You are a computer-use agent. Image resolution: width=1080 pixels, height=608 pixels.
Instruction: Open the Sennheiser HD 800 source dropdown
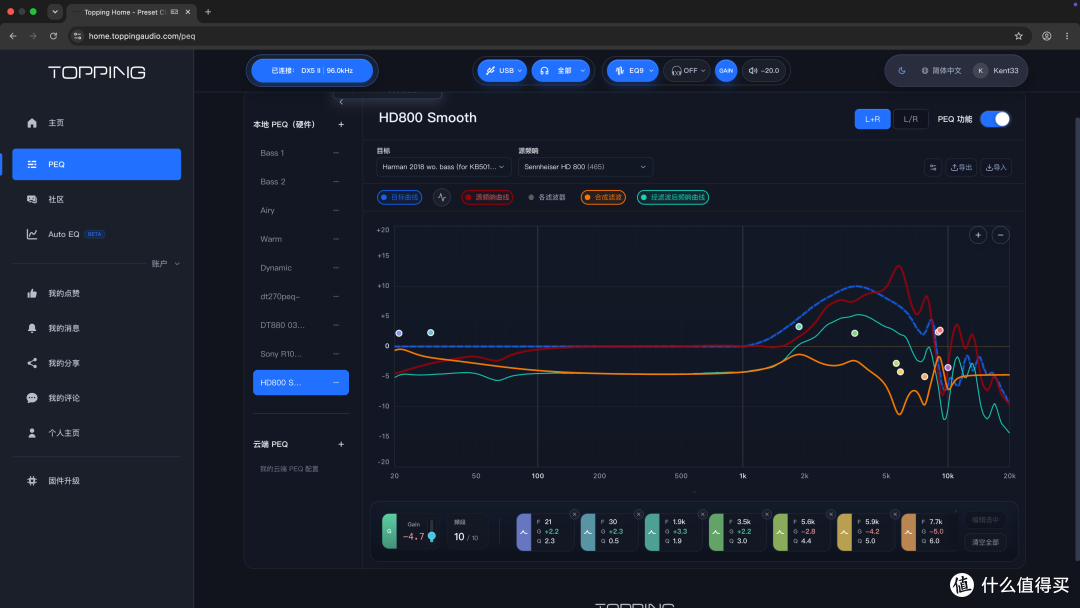tap(585, 167)
